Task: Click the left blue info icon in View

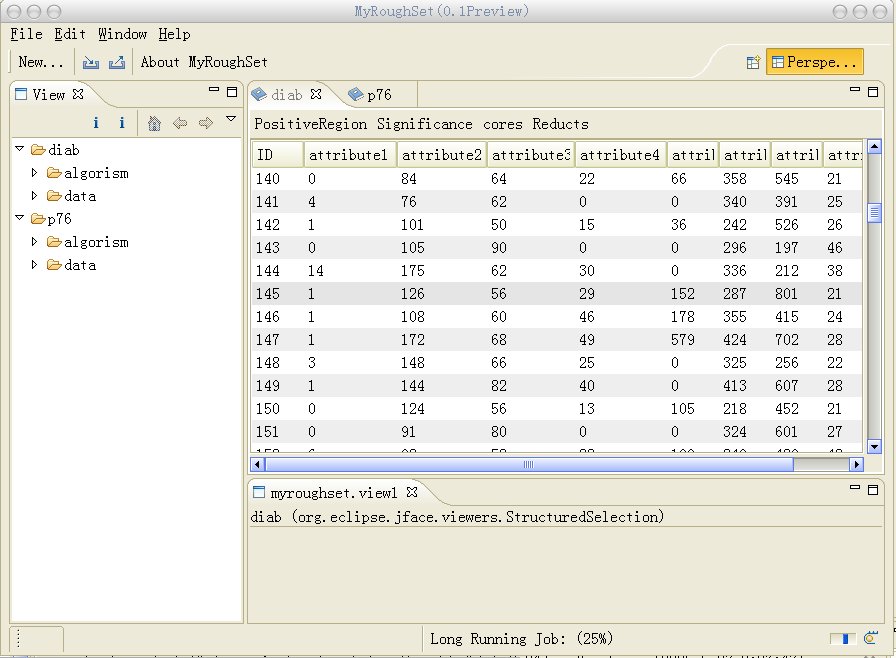Action: tap(96, 122)
